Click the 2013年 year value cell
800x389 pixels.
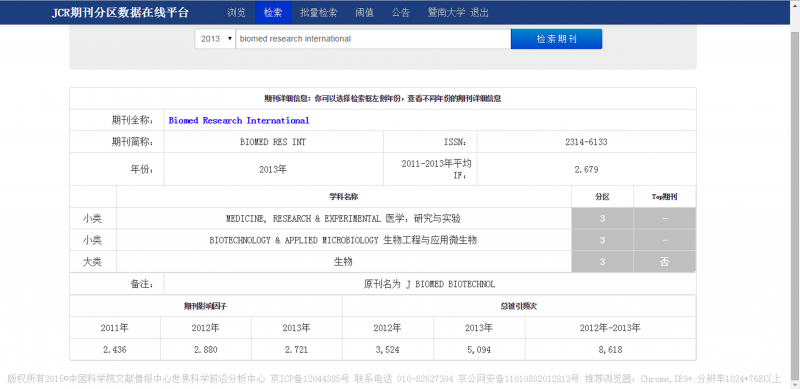(273, 169)
